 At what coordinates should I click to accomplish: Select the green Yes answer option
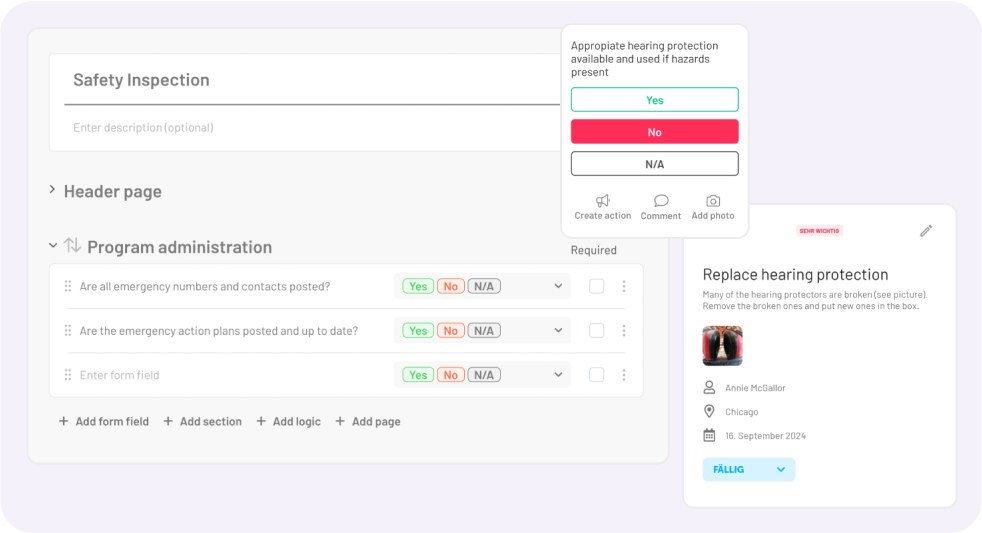coord(654,100)
